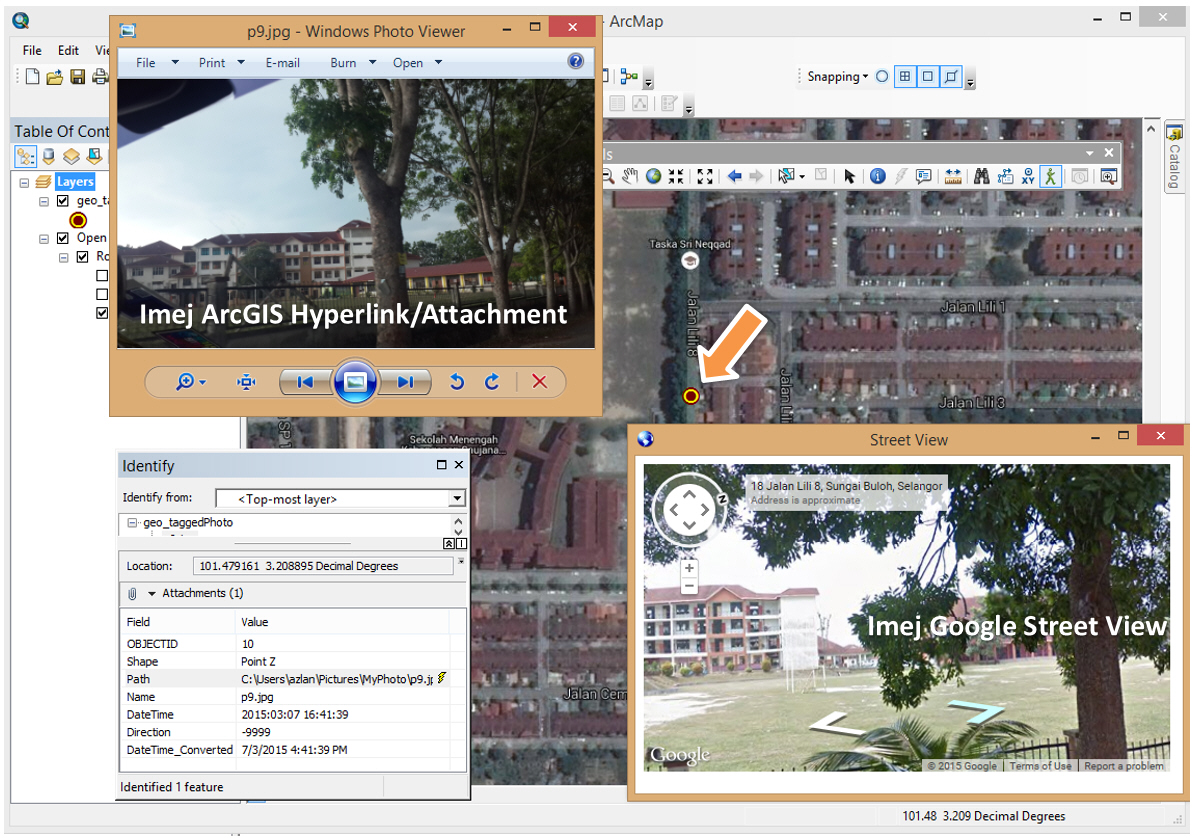Select List By Drawing Order view
The image size is (1197, 838).
(x=26, y=156)
